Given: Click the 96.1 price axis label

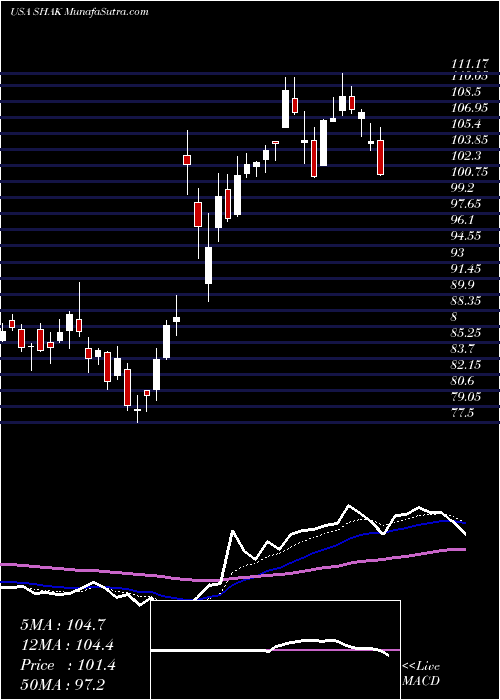Looking at the screenshot, I should (x=462, y=220).
